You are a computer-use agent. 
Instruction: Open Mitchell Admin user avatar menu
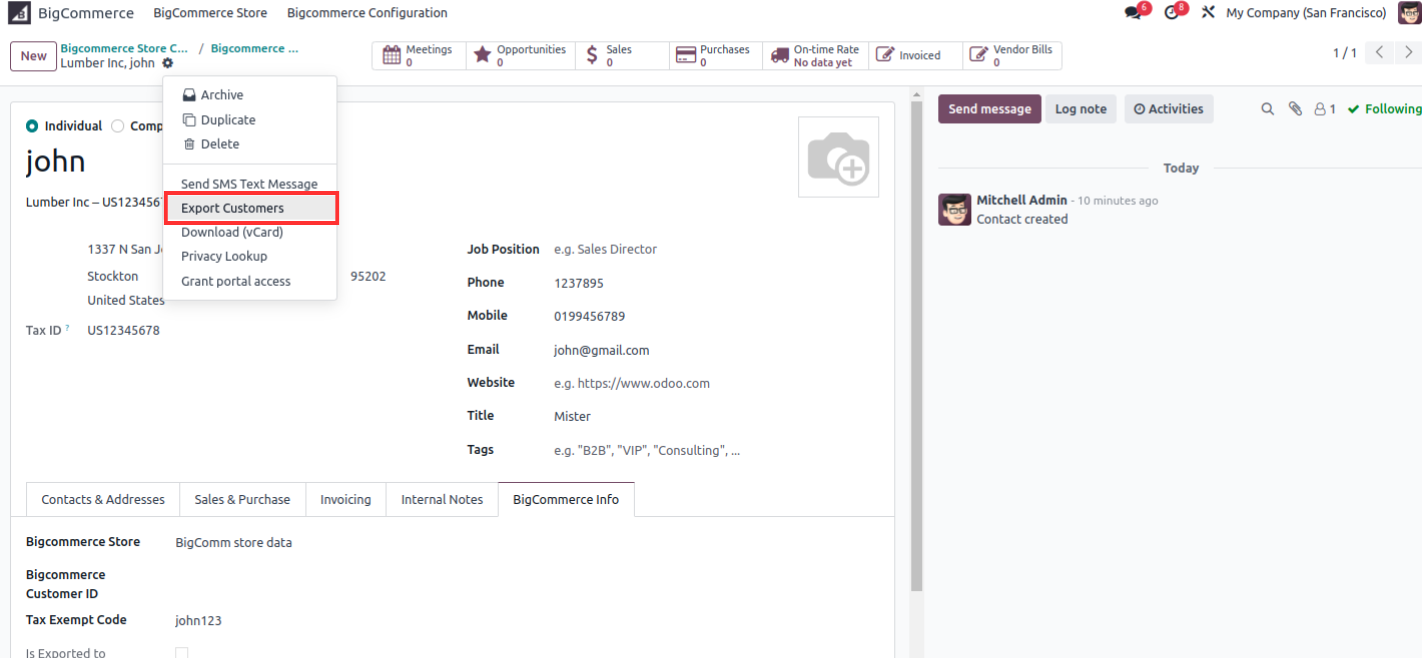point(1408,13)
